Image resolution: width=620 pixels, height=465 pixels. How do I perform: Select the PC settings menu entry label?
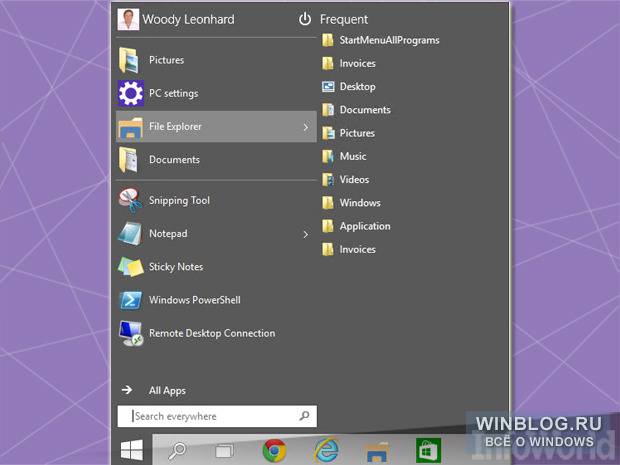click(x=174, y=93)
